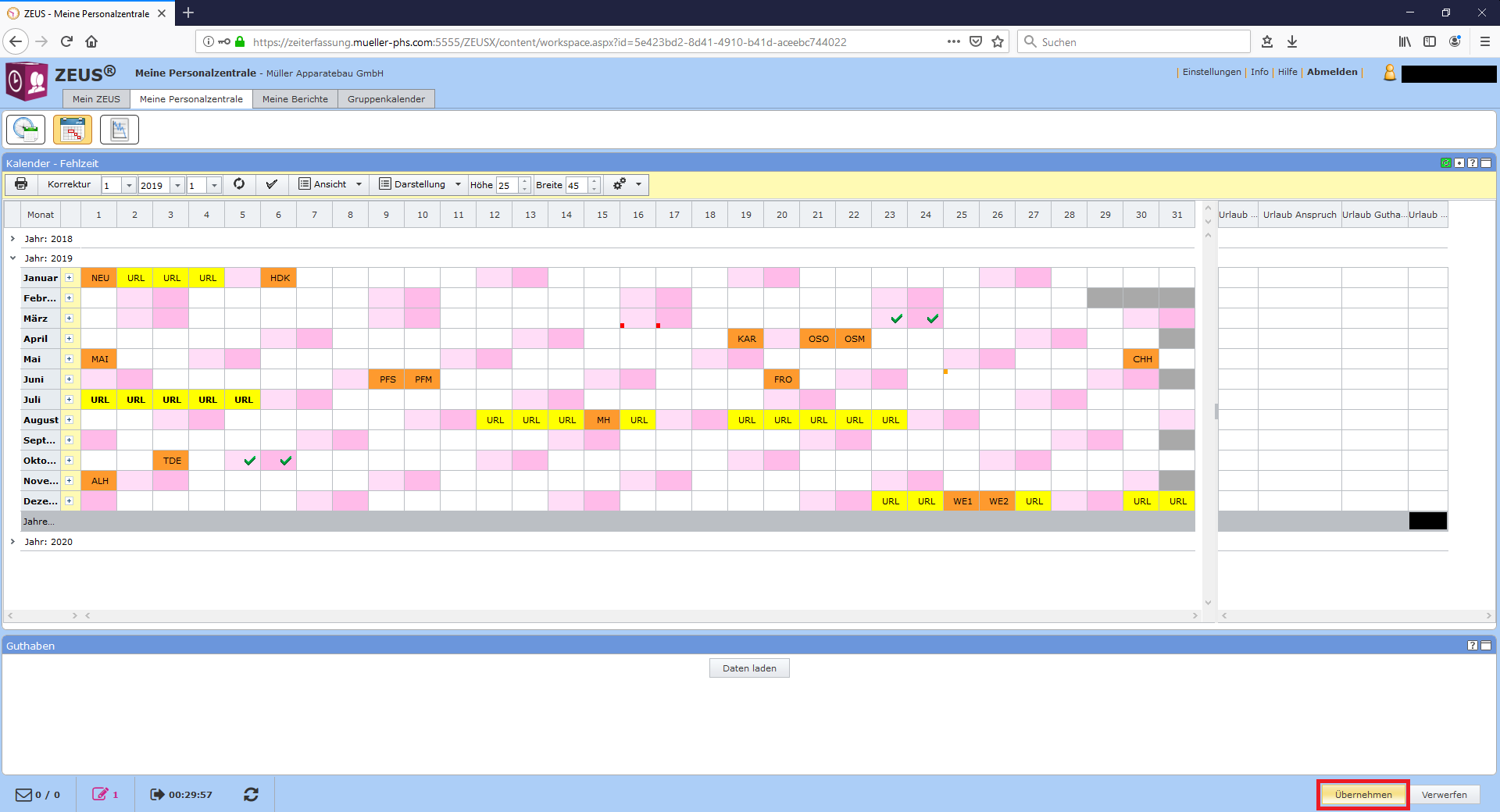This screenshot has height=812, width=1500.
Task: Click the checkmark icon in calendar toolbar
Action: [271, 184]
